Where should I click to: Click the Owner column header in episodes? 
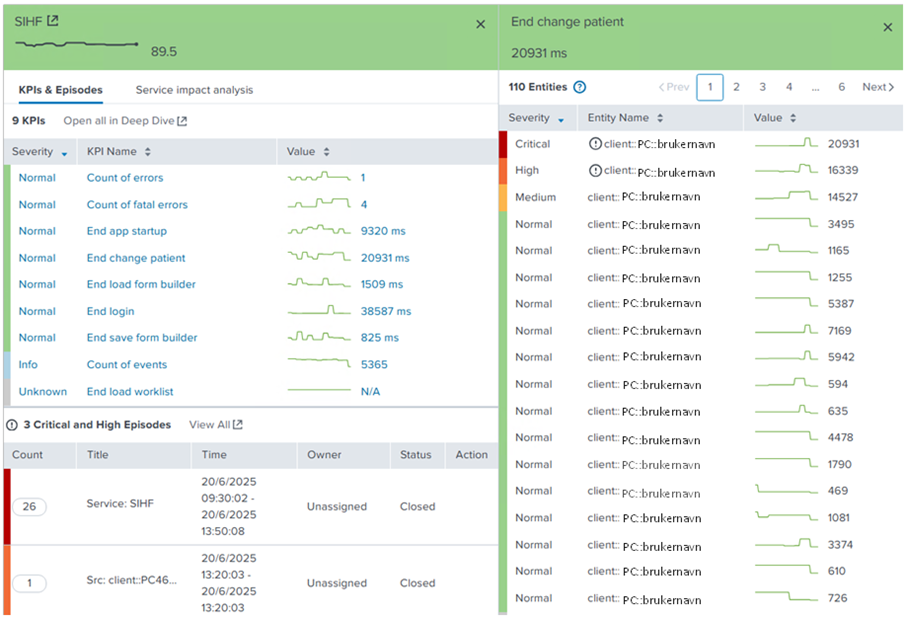point(324,455)
